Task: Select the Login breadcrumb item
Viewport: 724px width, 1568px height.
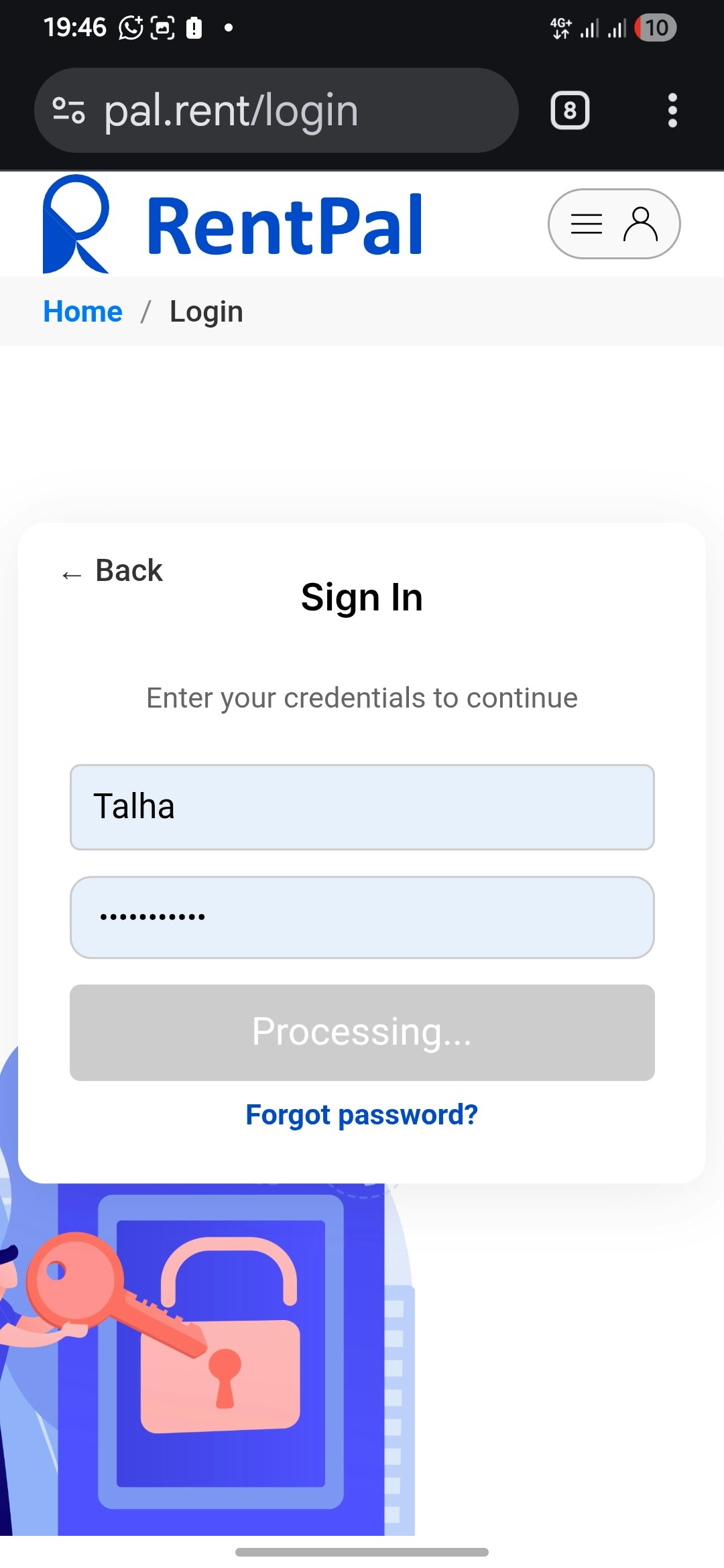Action: tap(206, 311)
